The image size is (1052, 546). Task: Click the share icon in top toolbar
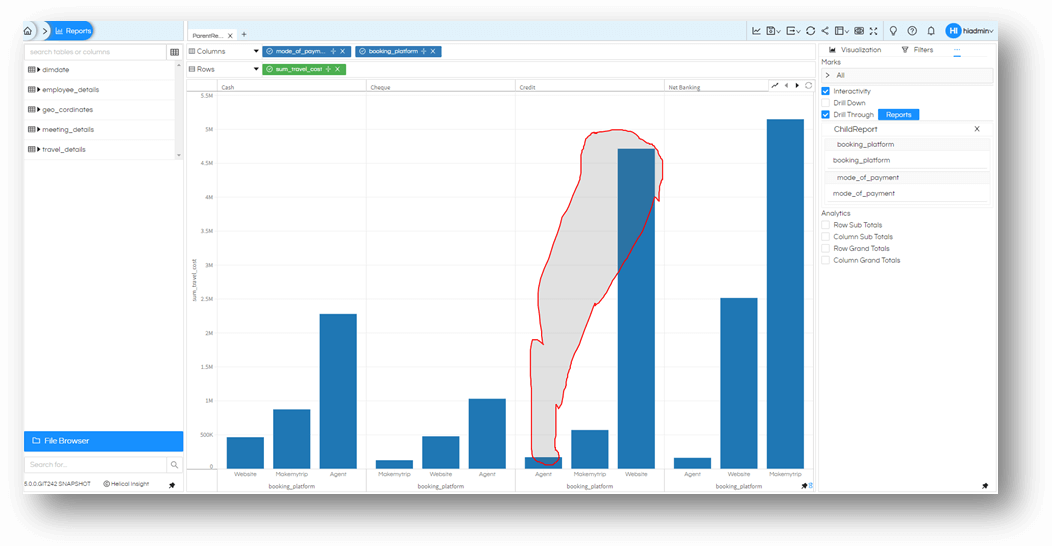(825, 31)
